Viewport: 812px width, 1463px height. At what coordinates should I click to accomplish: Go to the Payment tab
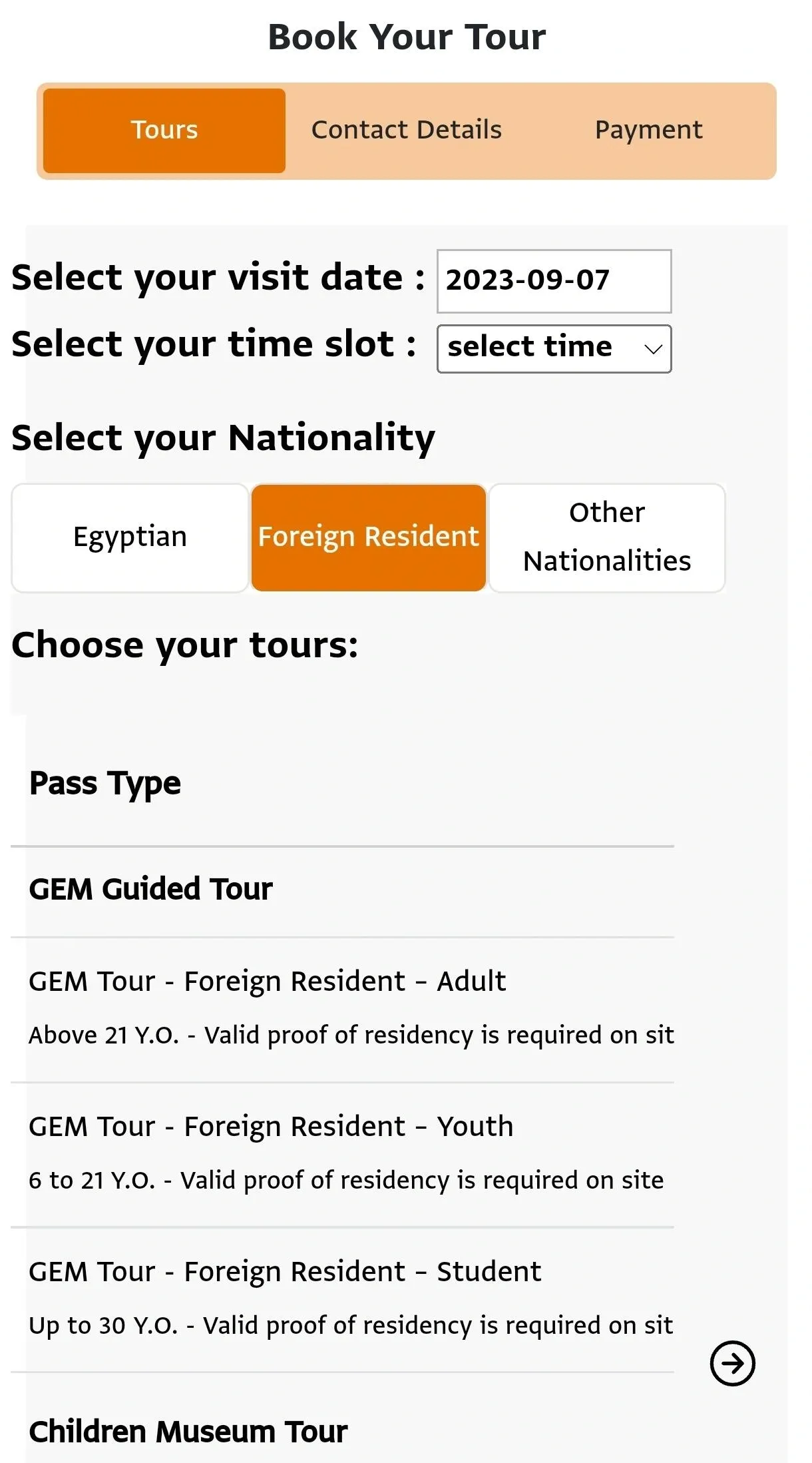(x=648, y=131)
